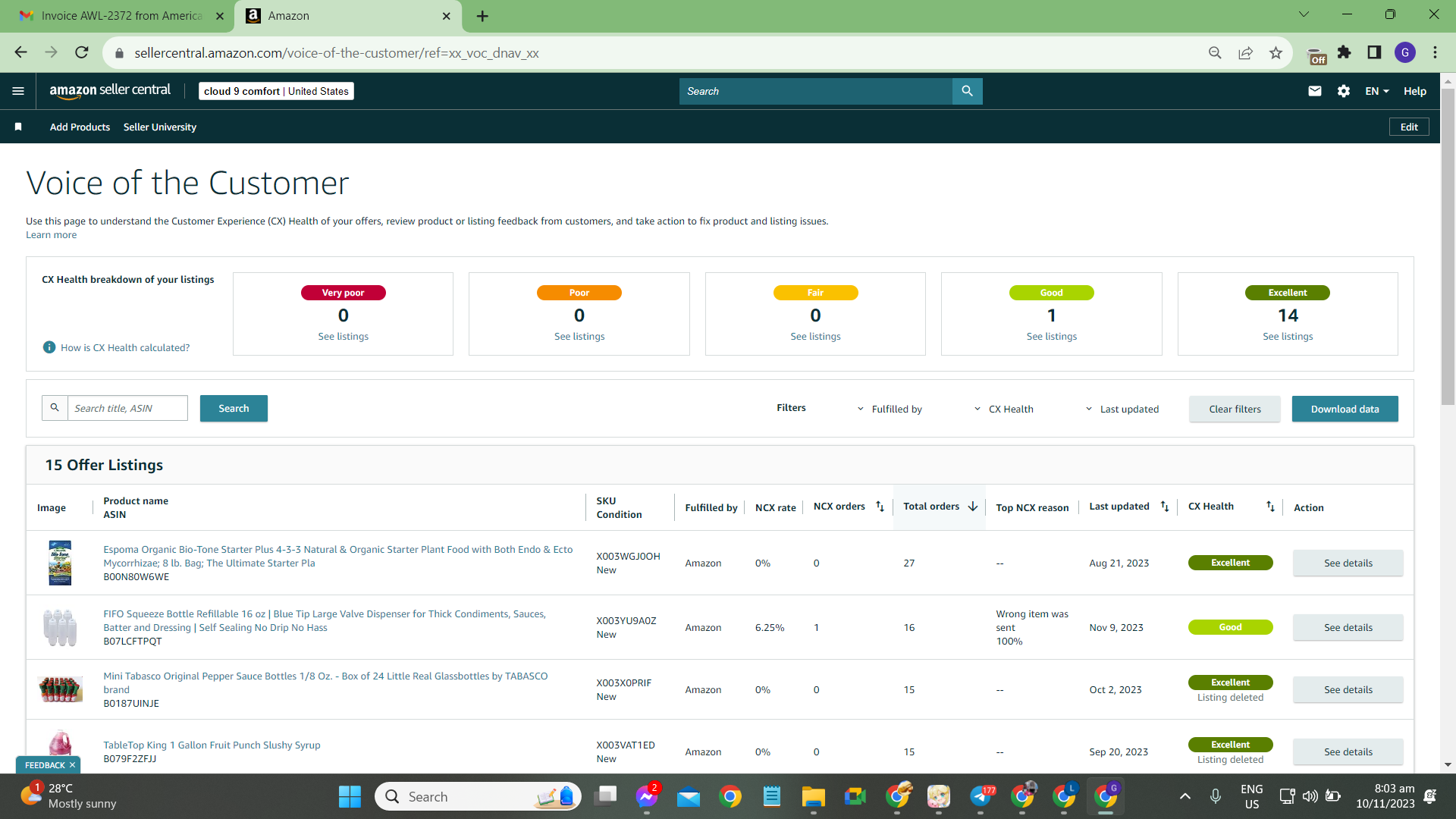The height and width of the screenshot is (819, 1456).
Task: Open the Learn more link
Action: (x=51, y=235)
